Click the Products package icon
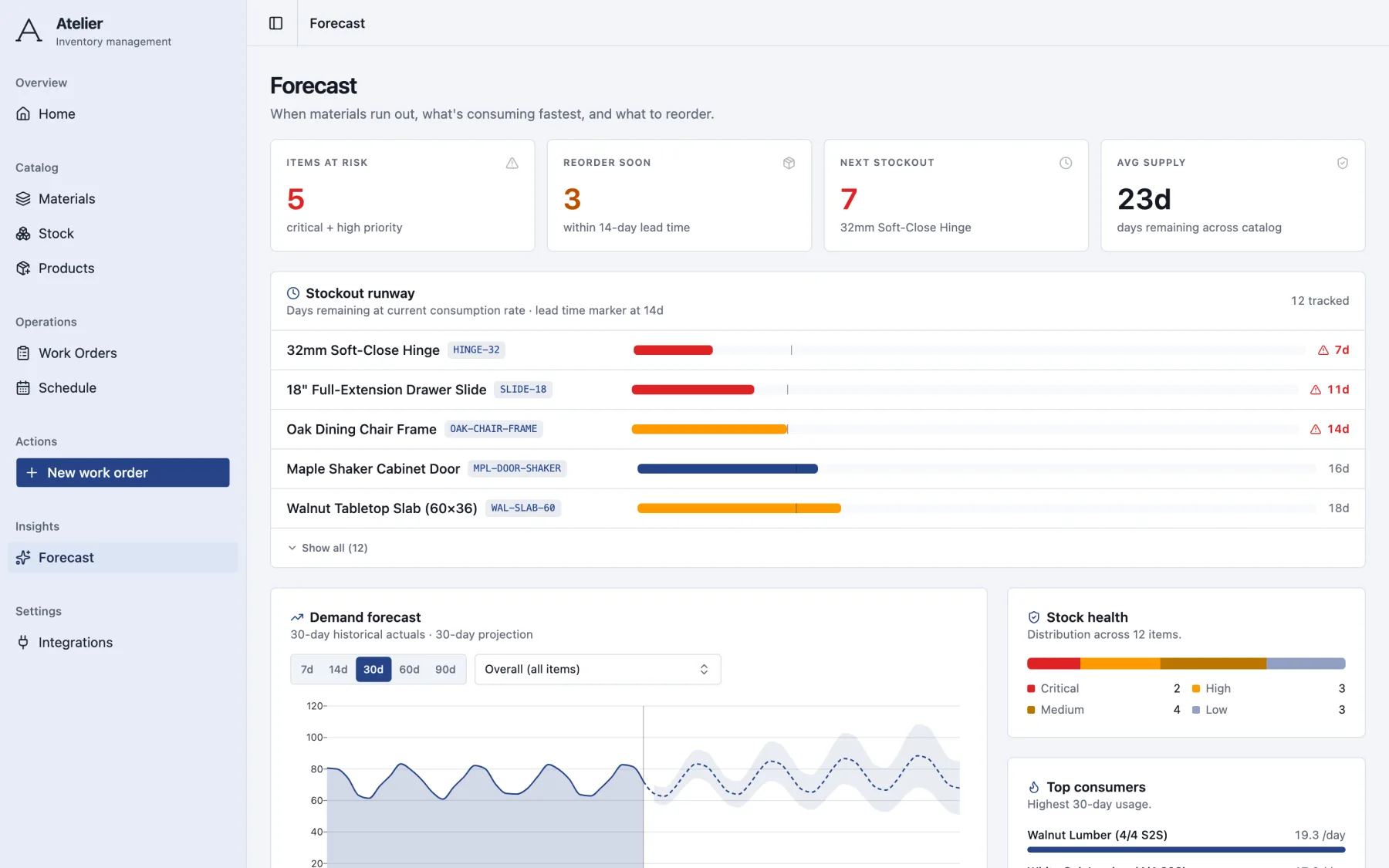 point(23,268)
